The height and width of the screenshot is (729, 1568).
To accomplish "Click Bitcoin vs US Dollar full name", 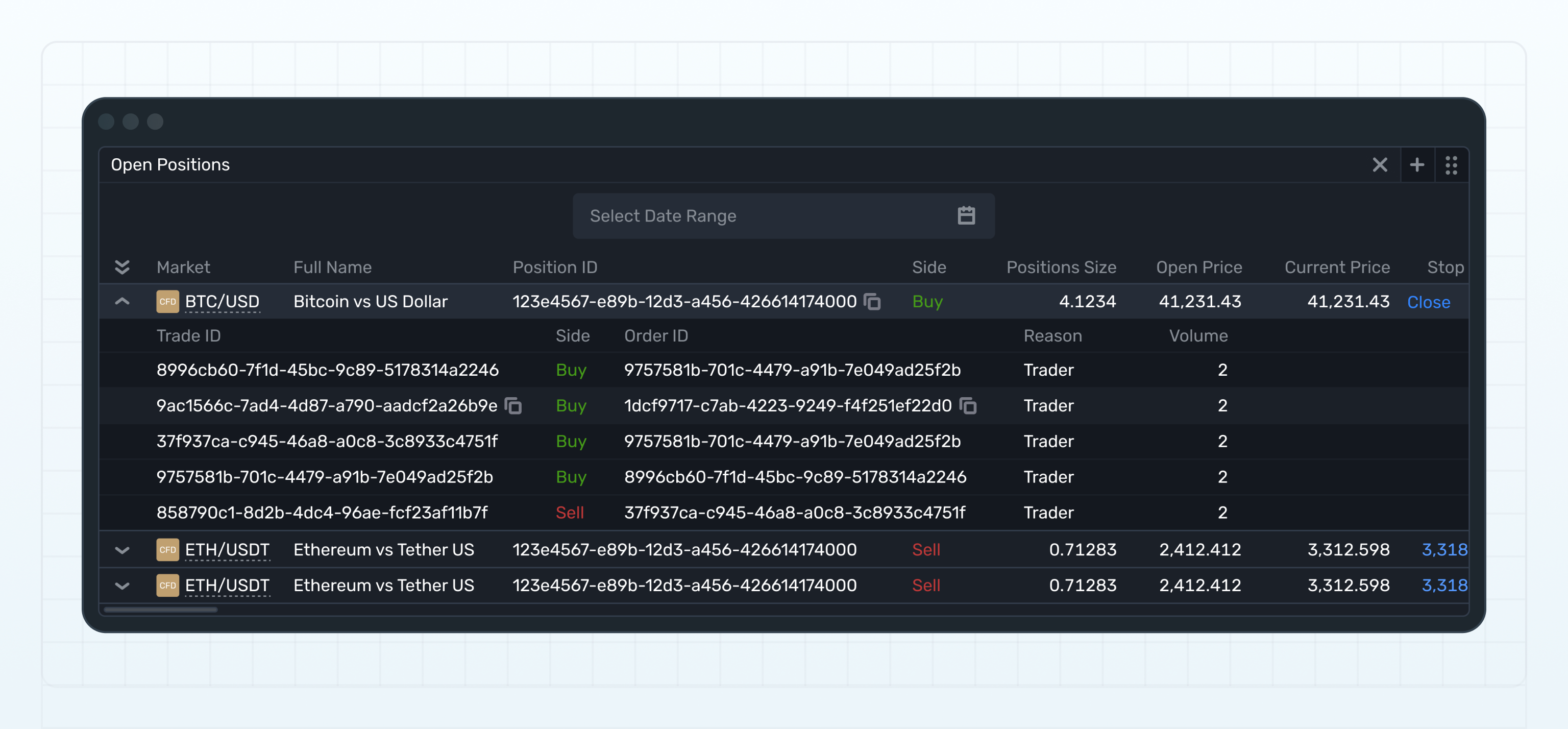I will tap(371, 302).
